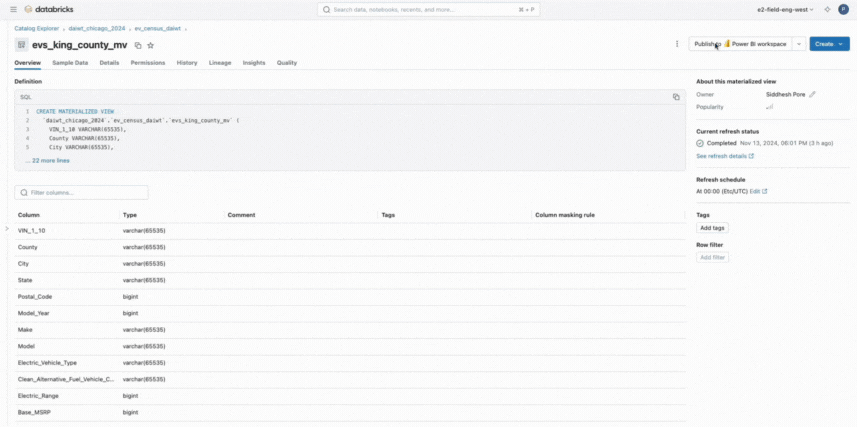Open the e2-field-eng-west workspace dropdown
The width and height of the screenshot is (857, 427).
[x=783, y=9]
